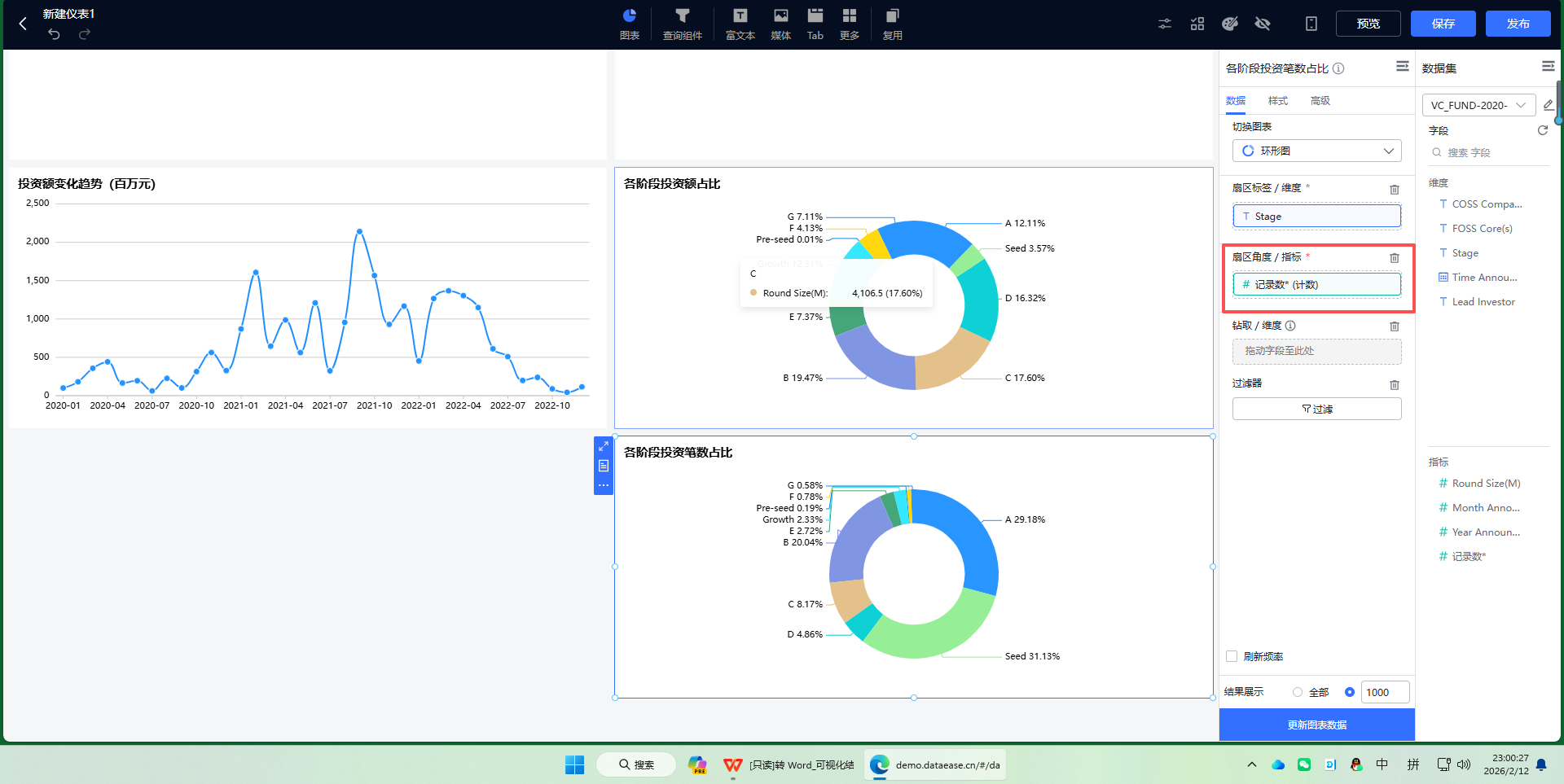
Task: Insert a 媒体 media element
Action: (x=781, y=24)
